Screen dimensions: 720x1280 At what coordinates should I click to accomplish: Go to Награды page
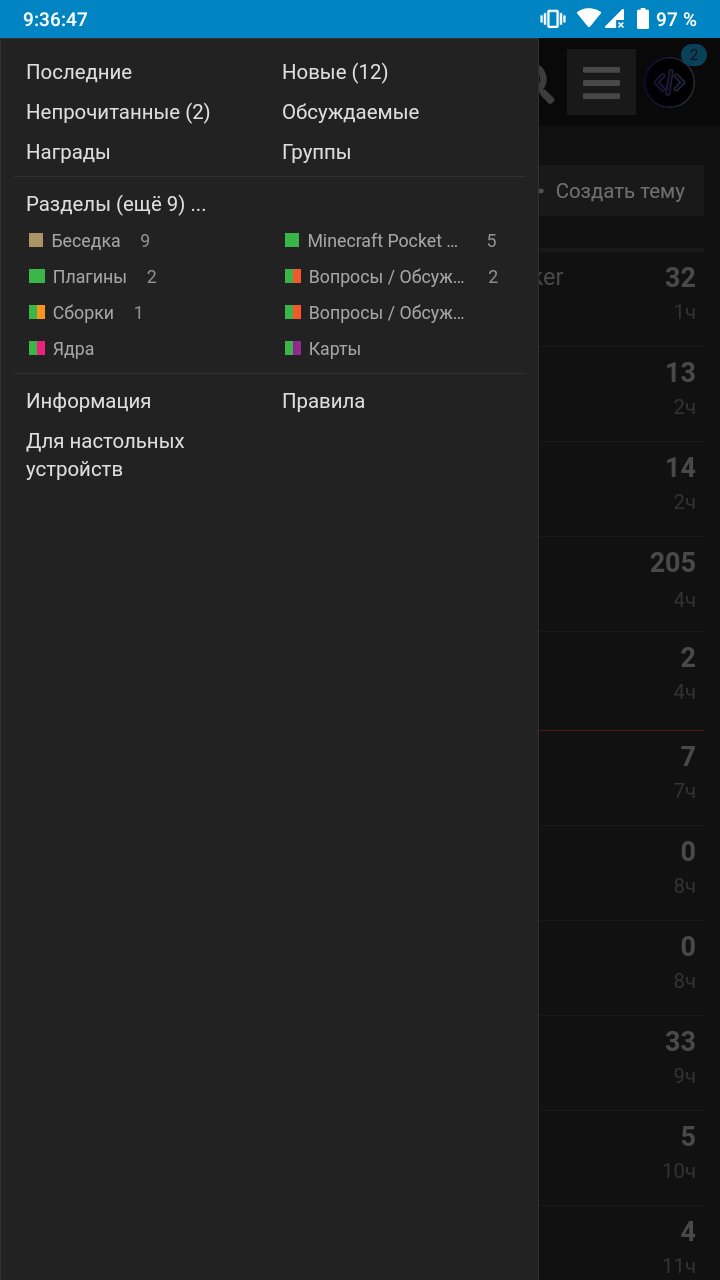[x=68, y=152]
